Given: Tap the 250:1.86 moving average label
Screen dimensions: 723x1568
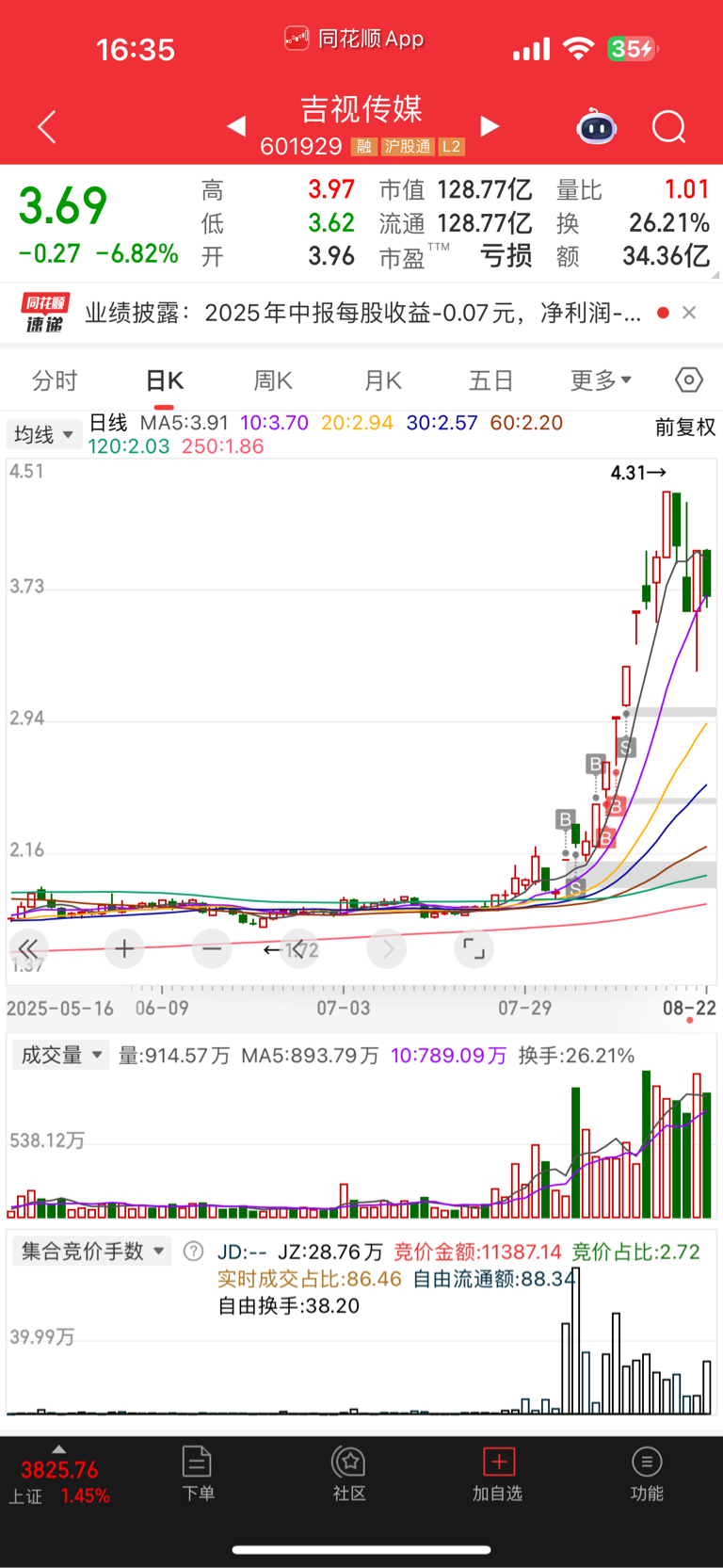Looking at the screenshot, I should click(223, 446).
